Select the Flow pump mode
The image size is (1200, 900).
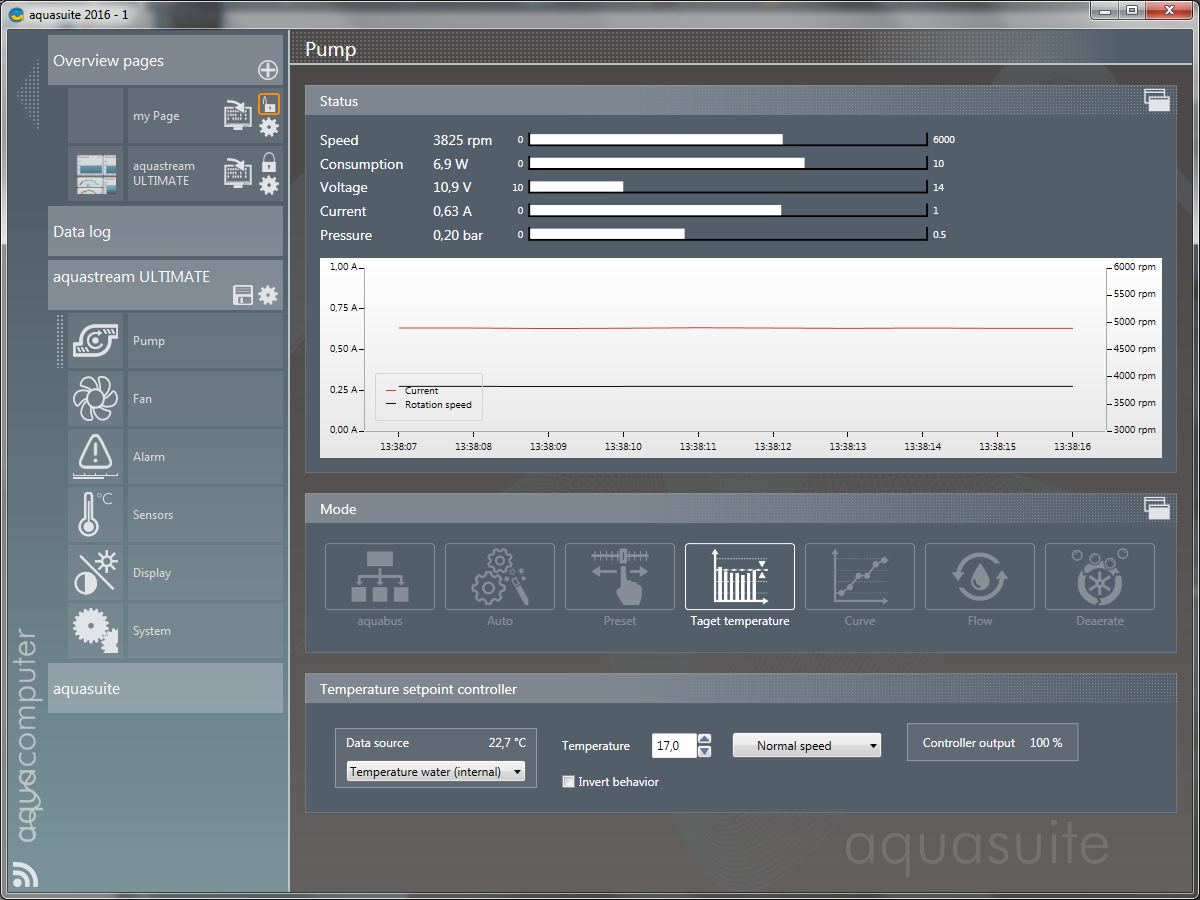(x=980, y=577)
